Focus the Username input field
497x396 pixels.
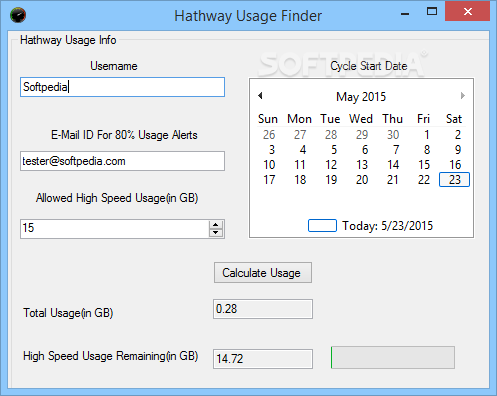(x=122, y=87)
